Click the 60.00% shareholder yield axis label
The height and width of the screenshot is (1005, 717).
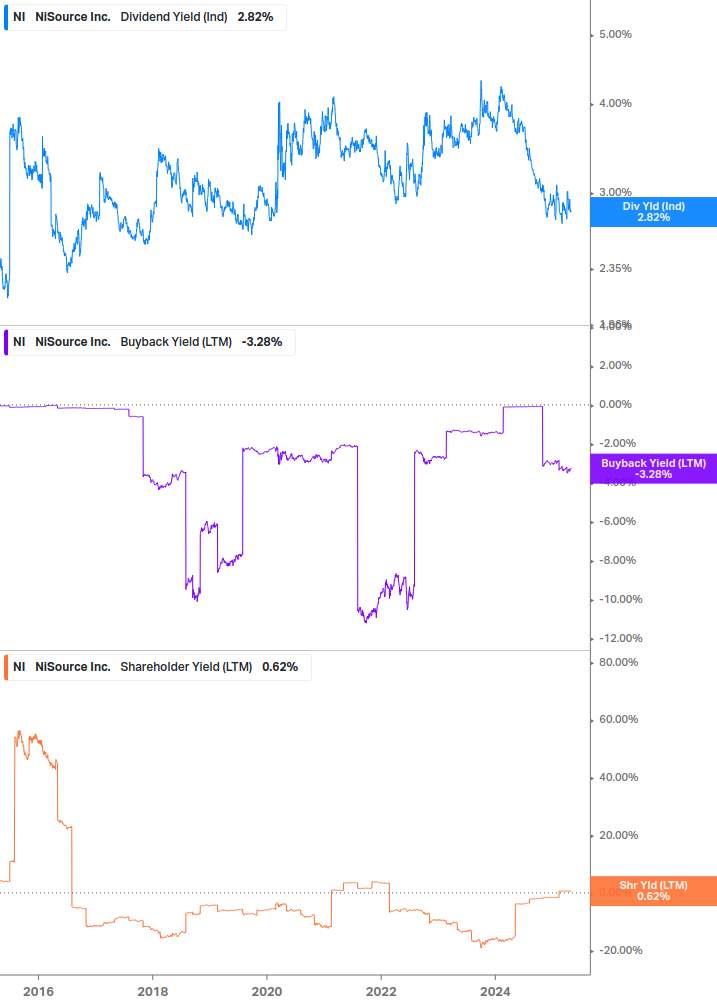[618, 720]
